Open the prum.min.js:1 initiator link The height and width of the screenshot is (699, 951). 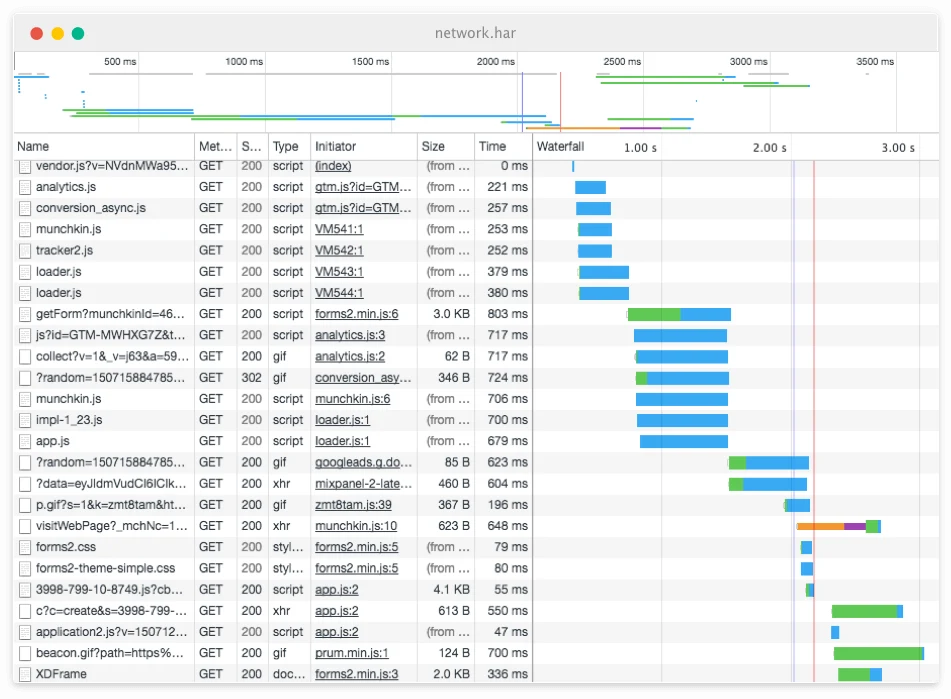352,653
